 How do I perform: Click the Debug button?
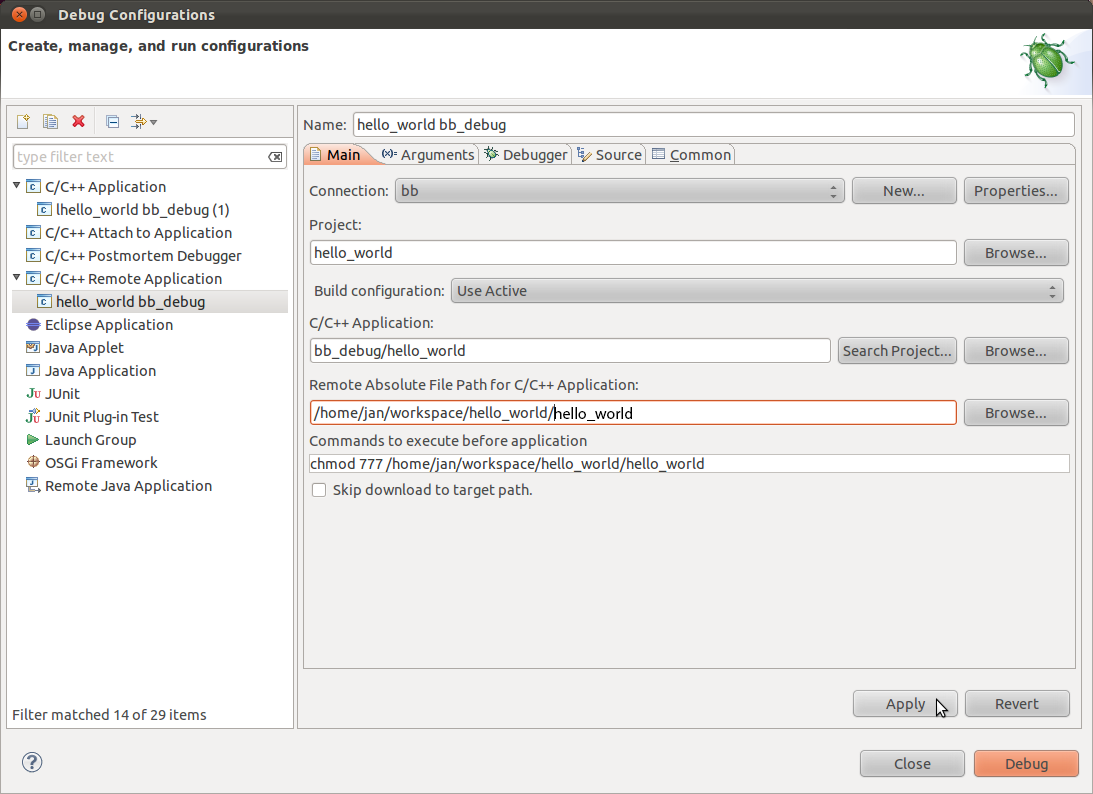click(x=1026, y=763)
